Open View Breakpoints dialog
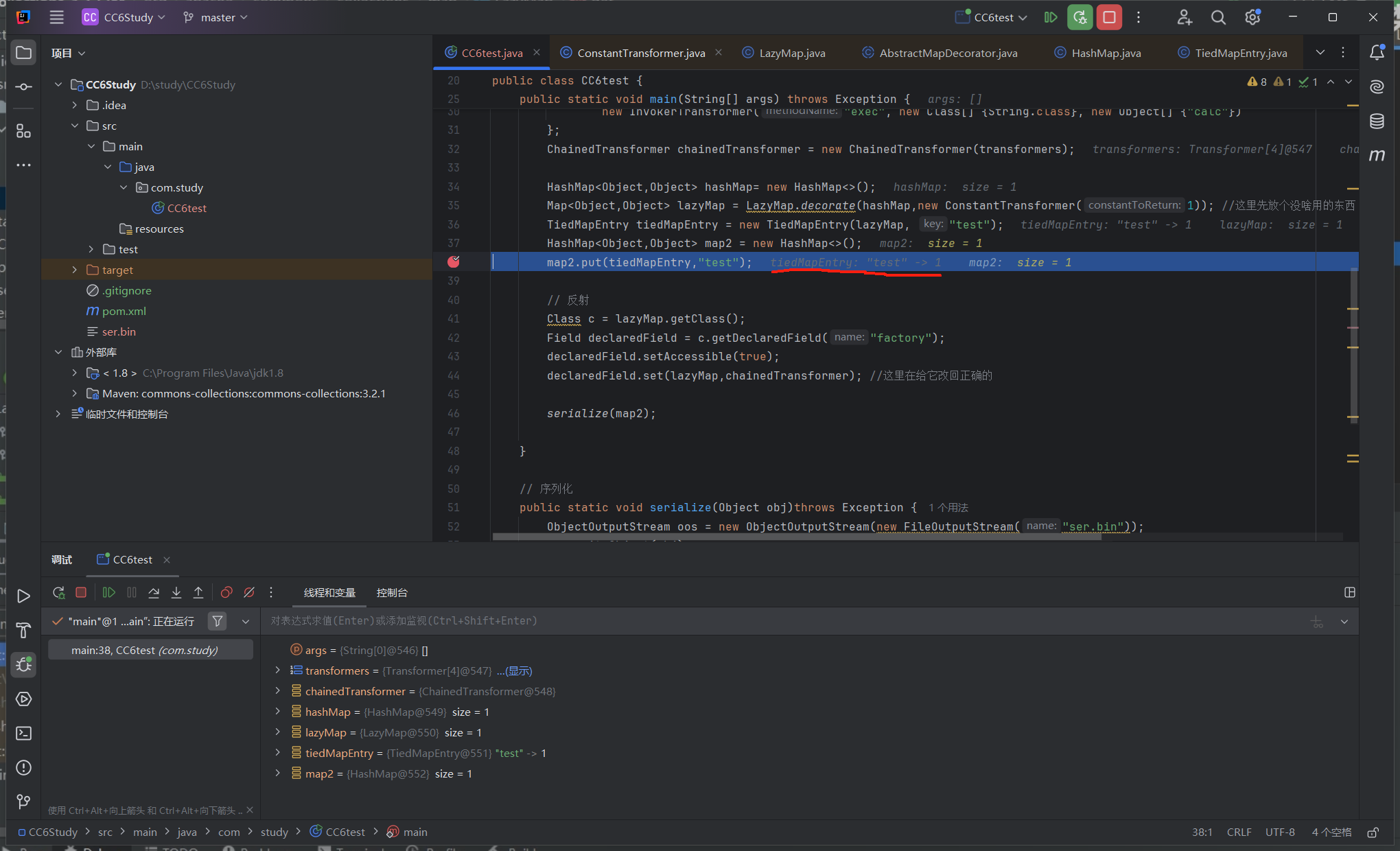1400x851 pixels. pyautogui.click(x=226, y=592)
